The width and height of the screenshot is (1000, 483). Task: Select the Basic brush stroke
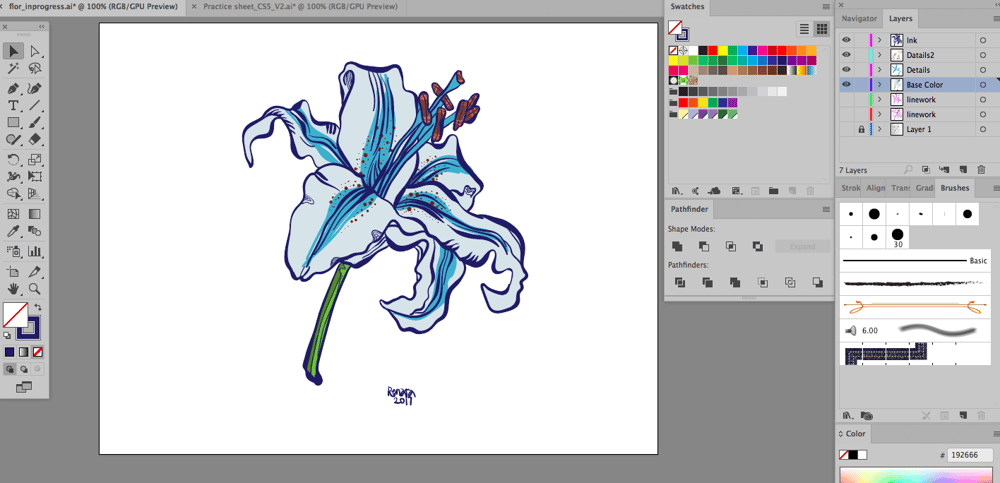914,261
